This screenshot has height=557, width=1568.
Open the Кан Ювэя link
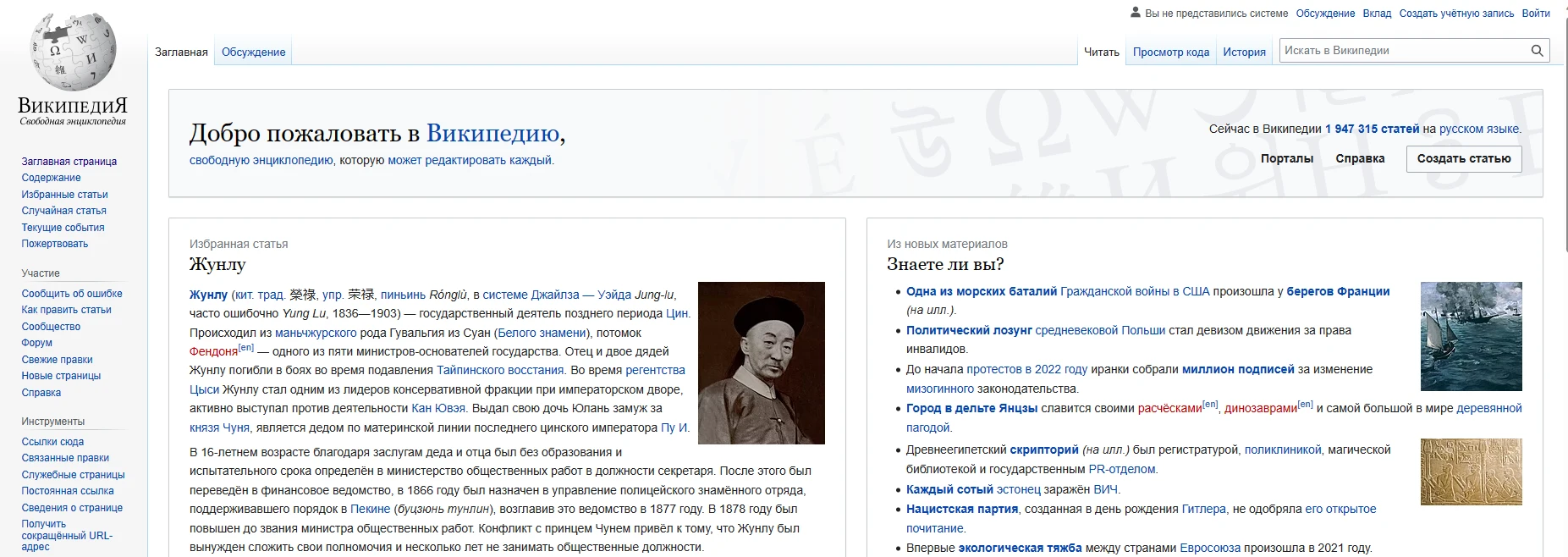(438, 408)
